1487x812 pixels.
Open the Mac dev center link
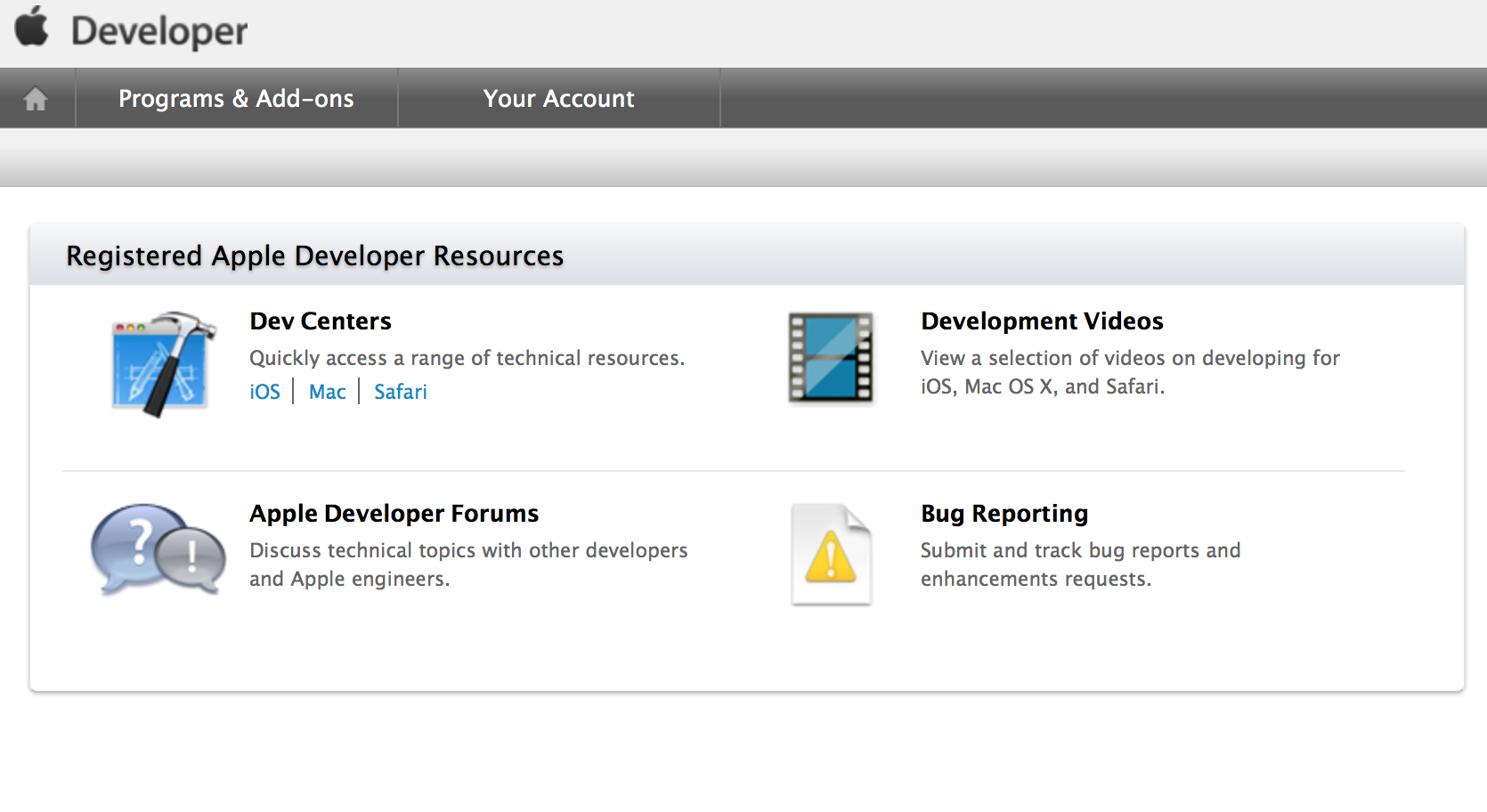click(327, 392)
